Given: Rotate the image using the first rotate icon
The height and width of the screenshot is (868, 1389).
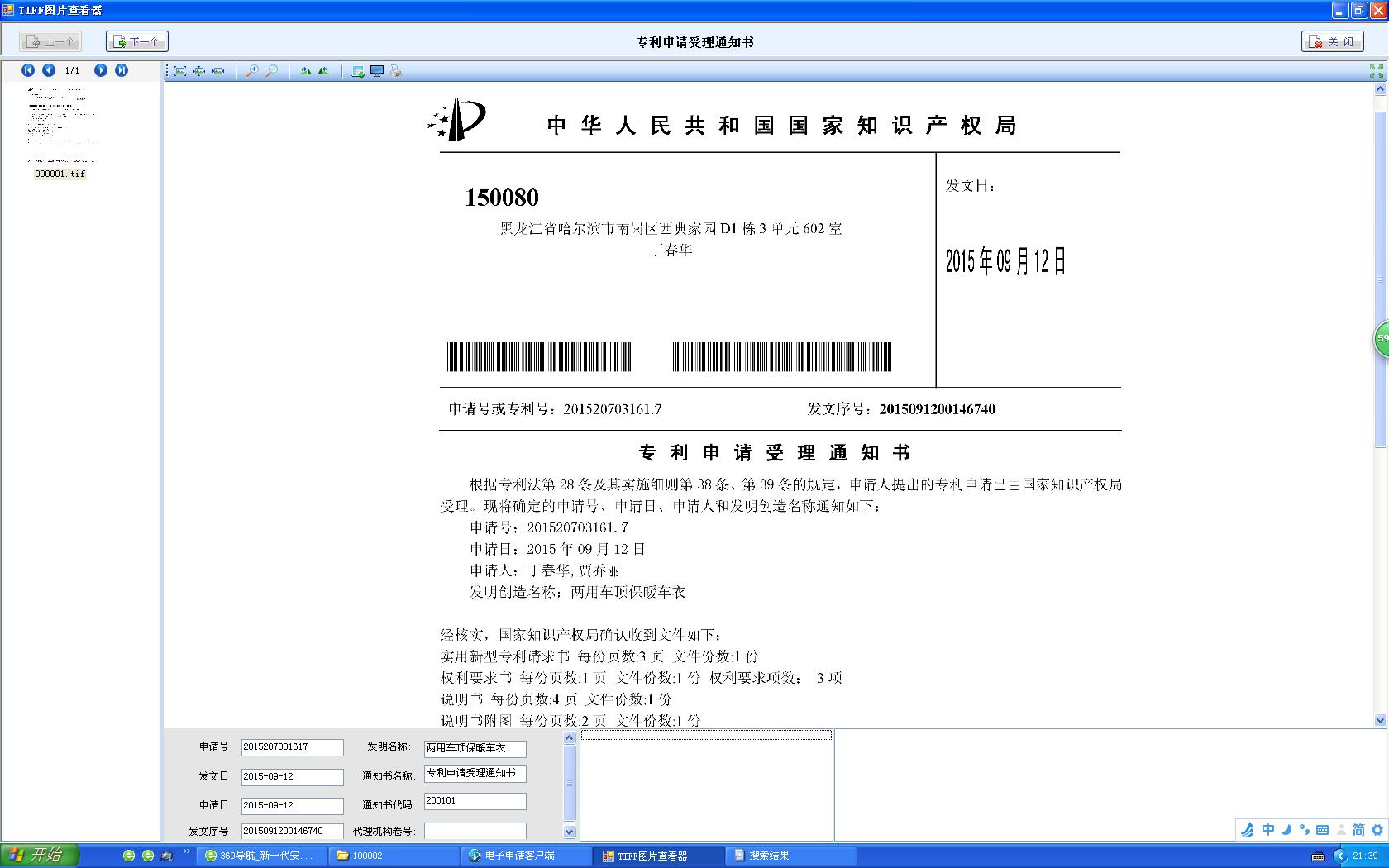Looking at the screenshot, I should pos(306,71).
